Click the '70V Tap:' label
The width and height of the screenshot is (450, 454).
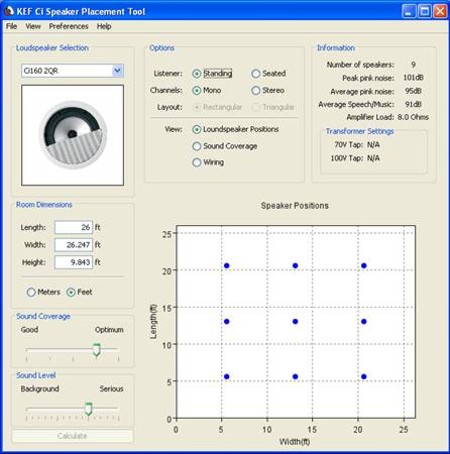click(x=349, y=145)
